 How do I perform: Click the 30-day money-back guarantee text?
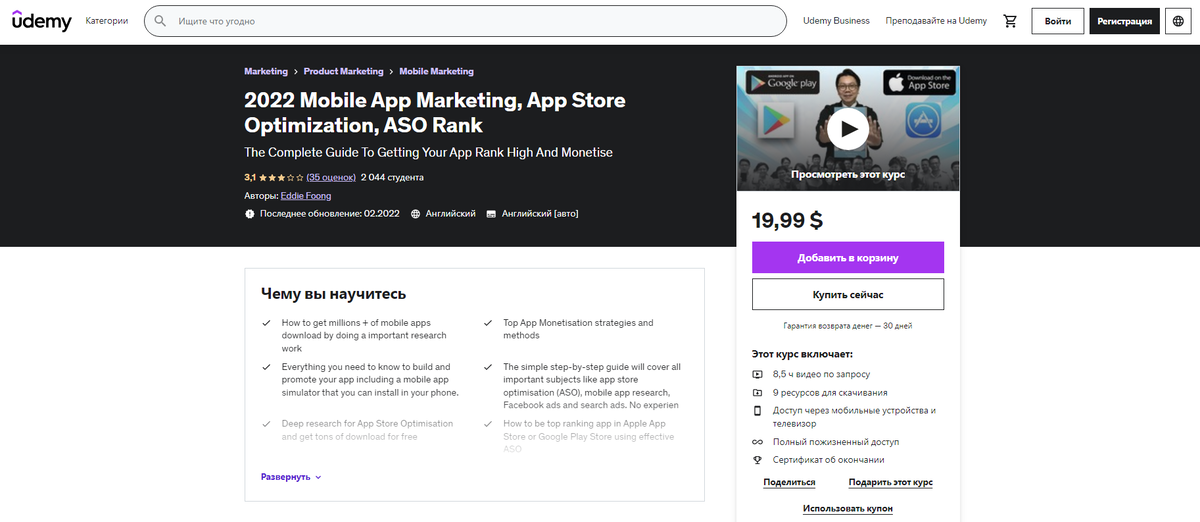click(x=848, y=326)
